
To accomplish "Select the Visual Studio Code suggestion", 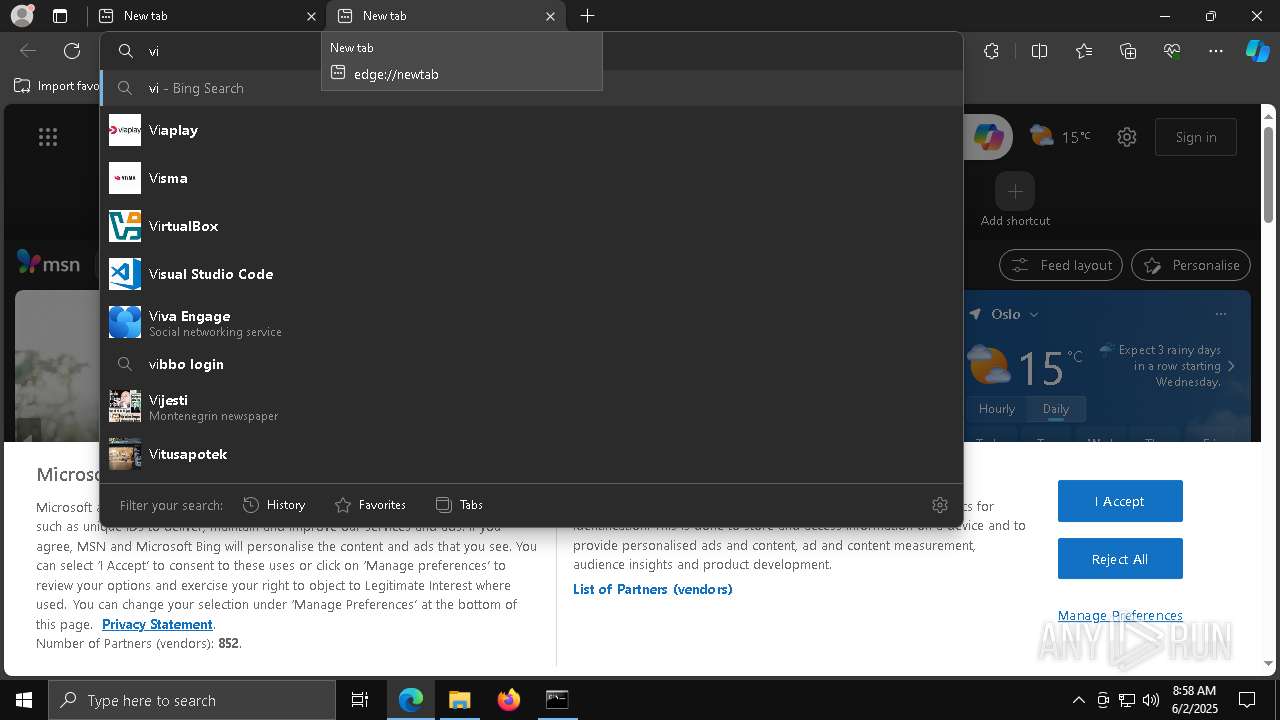I will 531,274.
